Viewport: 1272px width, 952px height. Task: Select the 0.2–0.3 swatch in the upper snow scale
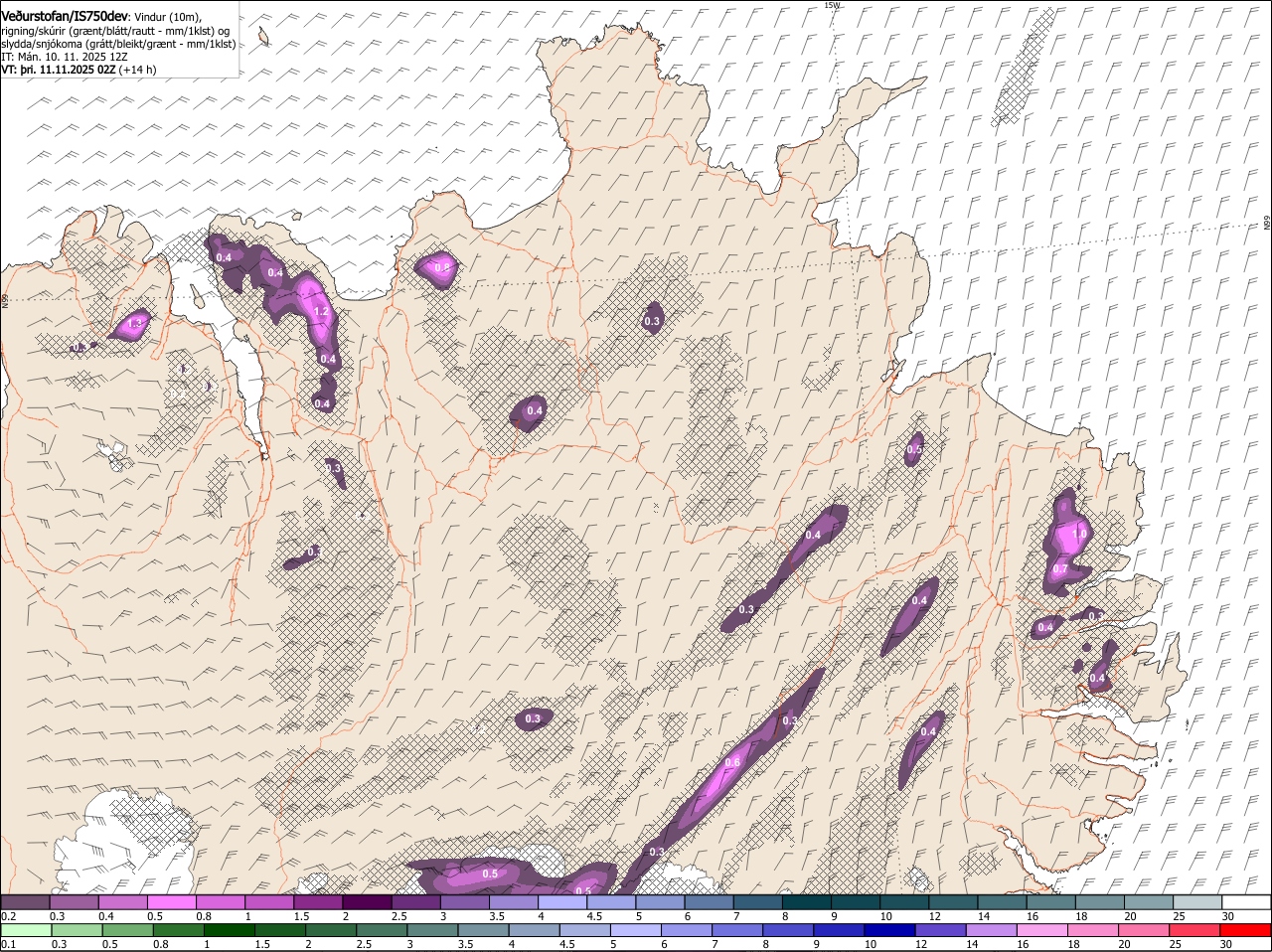tap(26, 902)
